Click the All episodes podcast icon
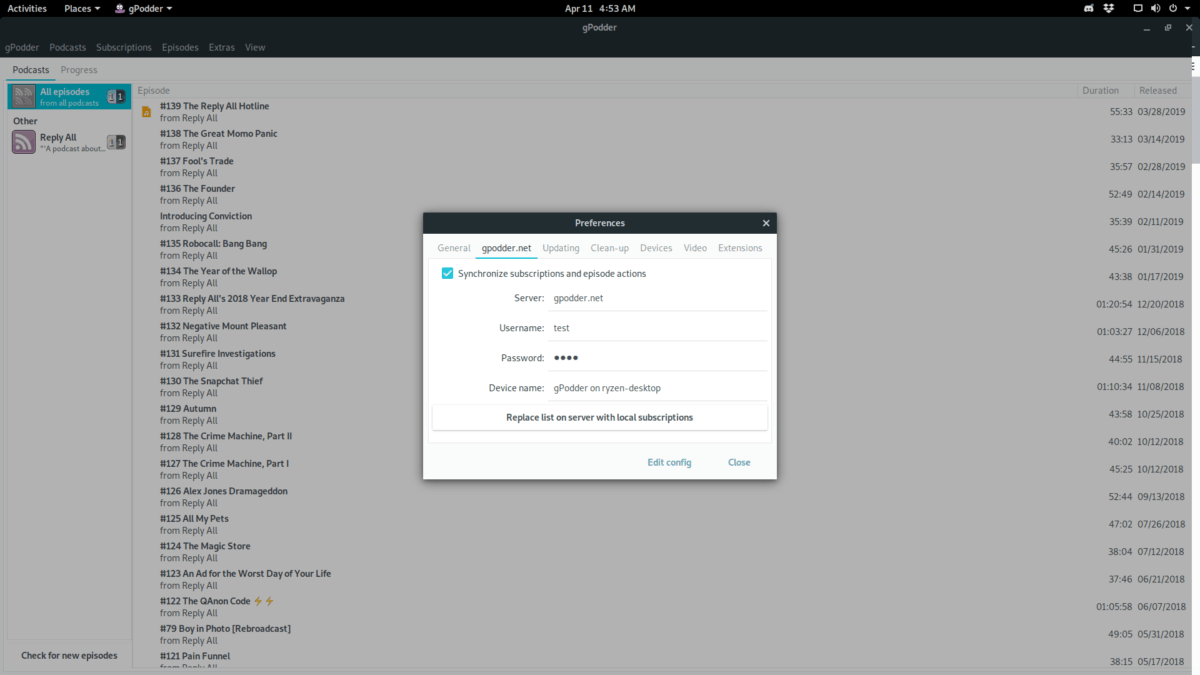The height and width of the screenshot is (675, 1200). click(23, 96)
